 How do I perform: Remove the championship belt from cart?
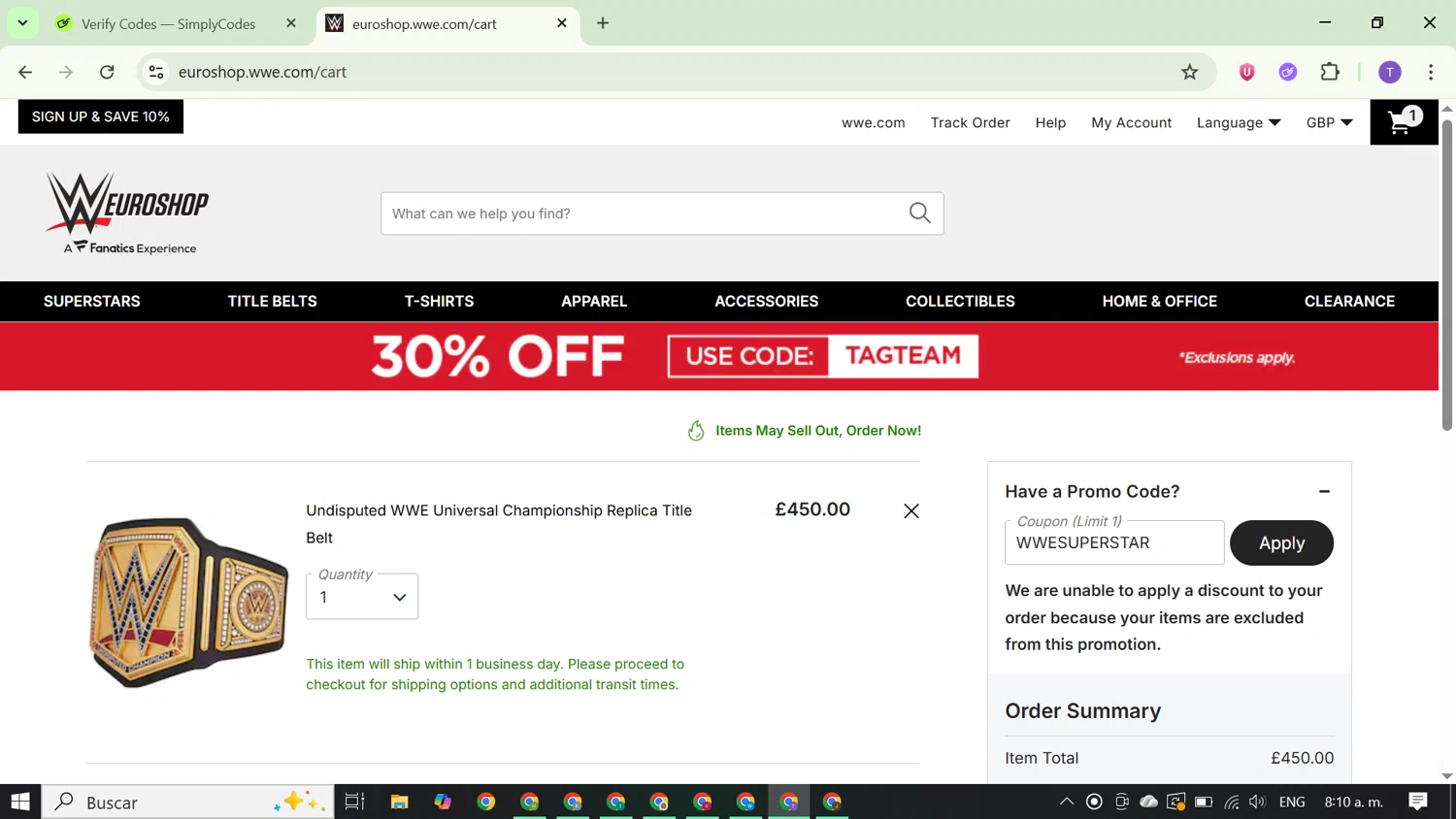click(x=910, y=510)
